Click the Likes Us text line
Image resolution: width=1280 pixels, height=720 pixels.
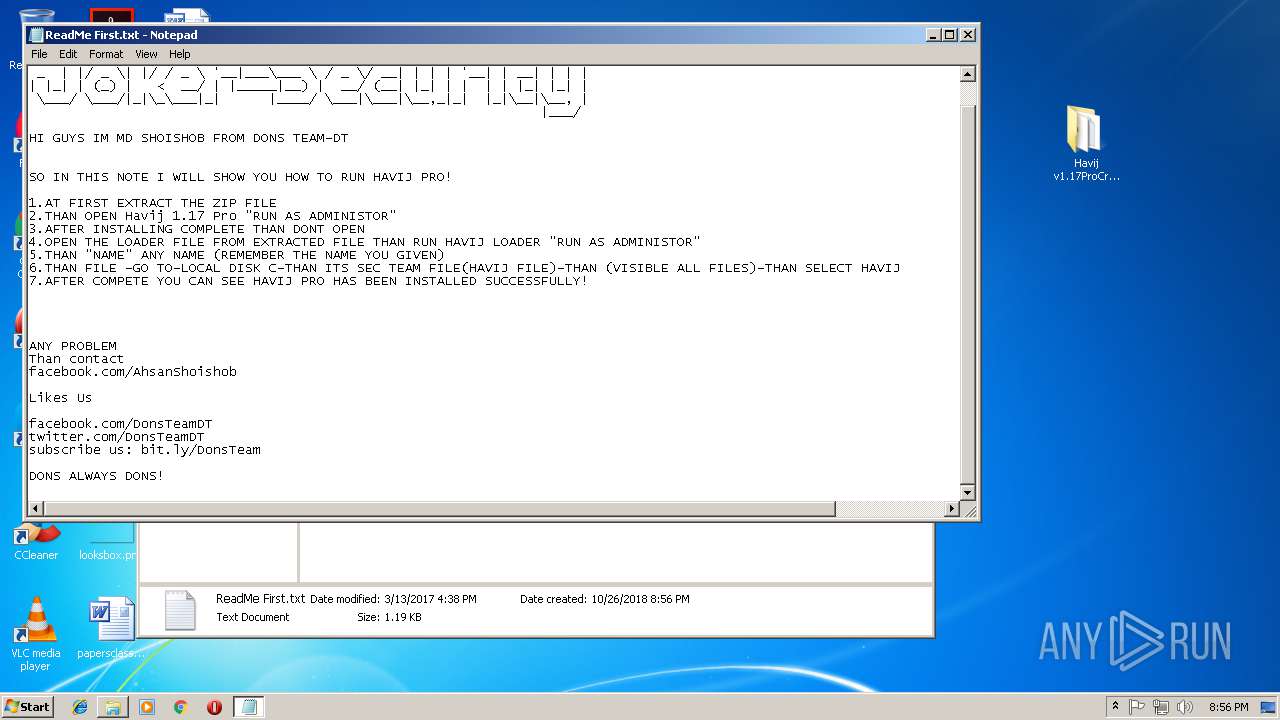pos(61,398)
